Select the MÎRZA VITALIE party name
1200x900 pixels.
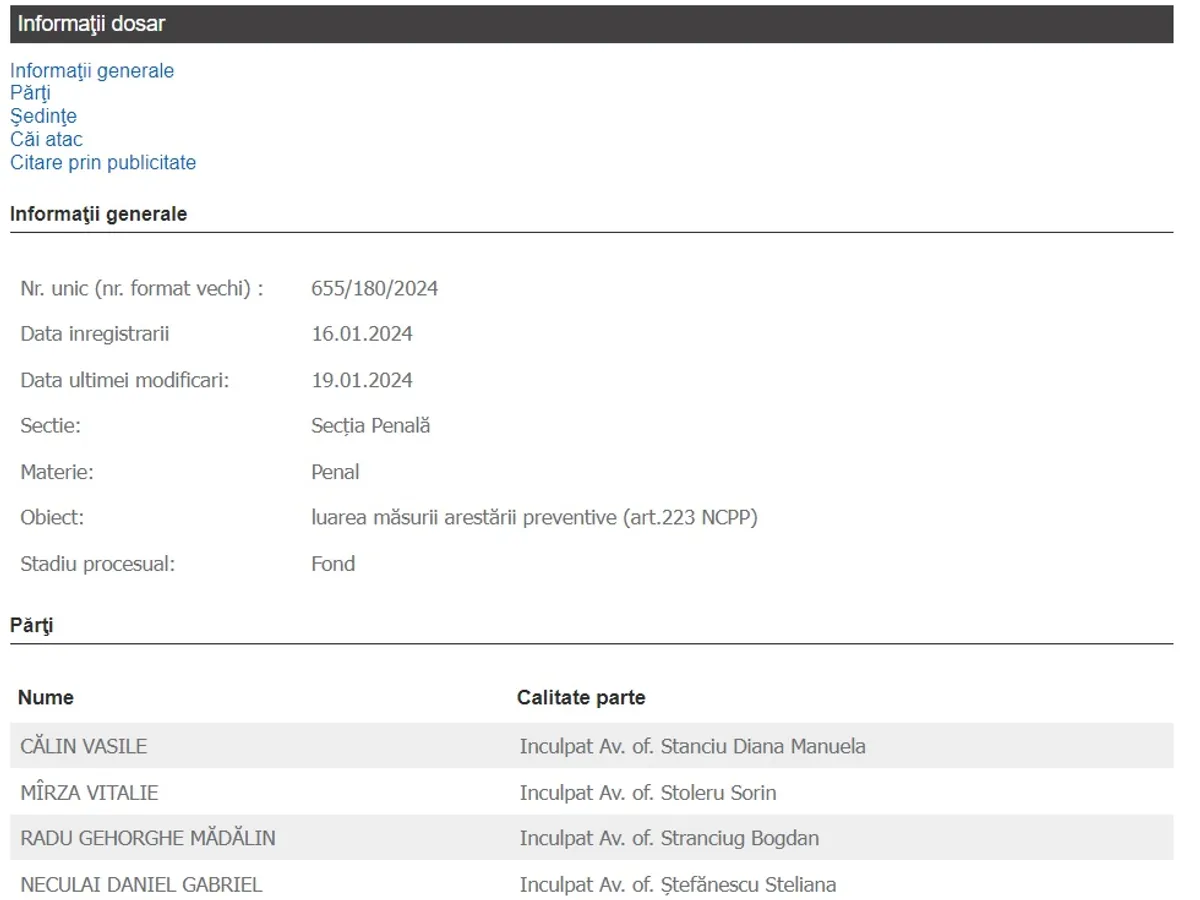pyautogui.click(x=89, y=793)
